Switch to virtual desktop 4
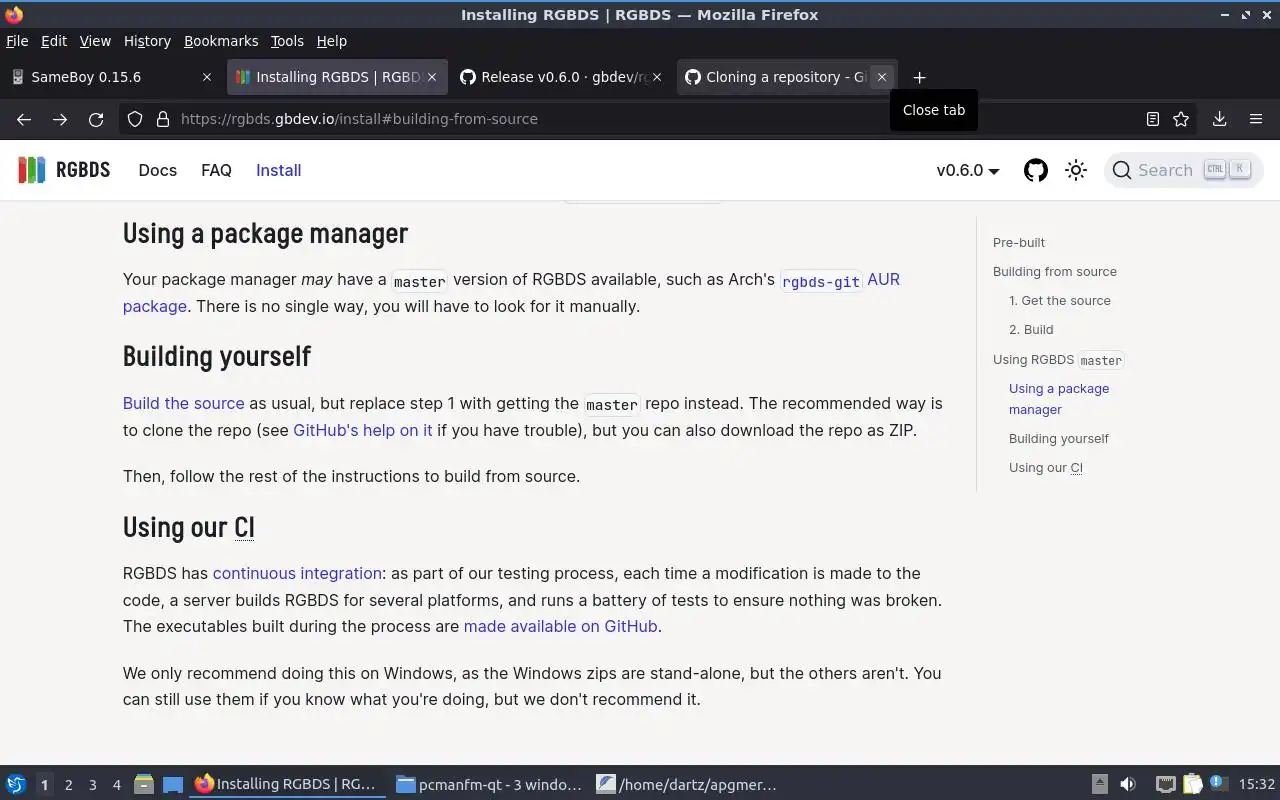This screenshot has width=1280, height=800. click(x=117, y=785)
